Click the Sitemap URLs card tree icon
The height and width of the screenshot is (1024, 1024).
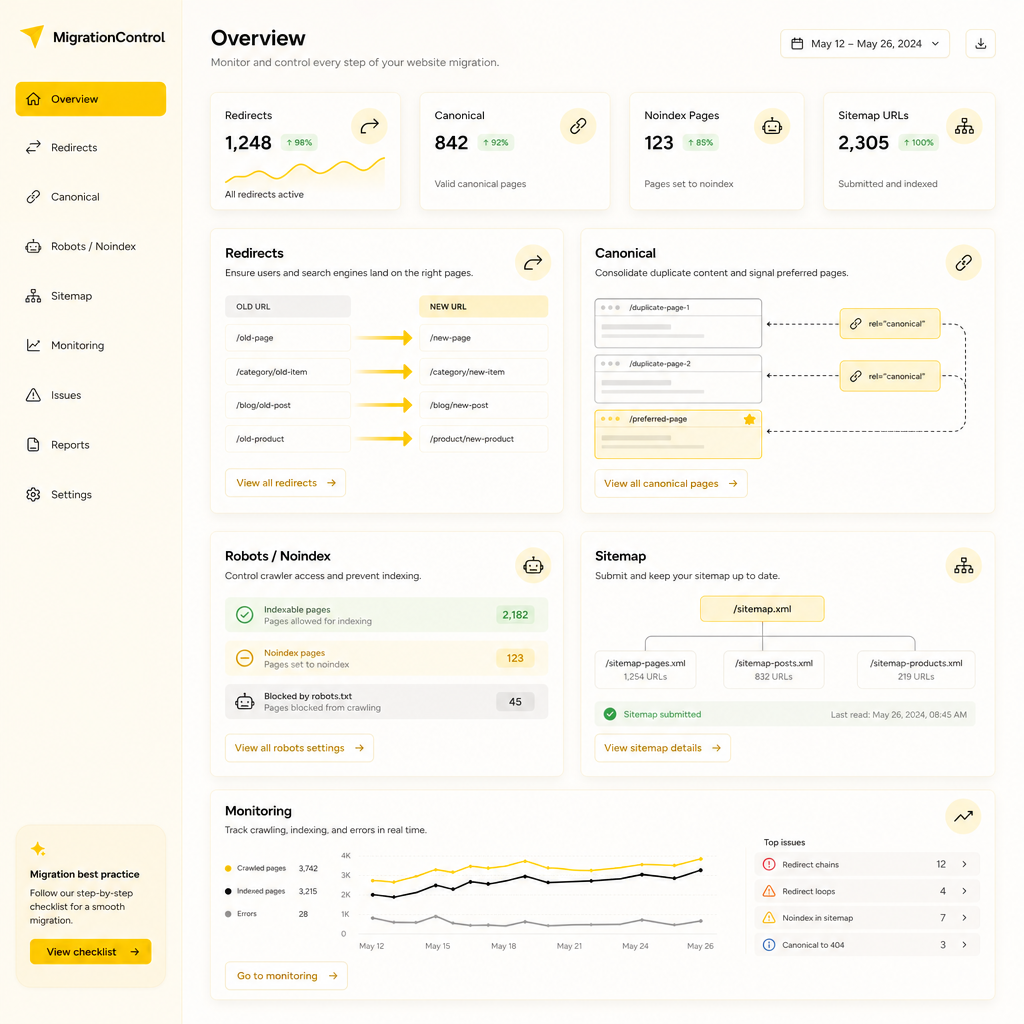[x=964, y=126]
